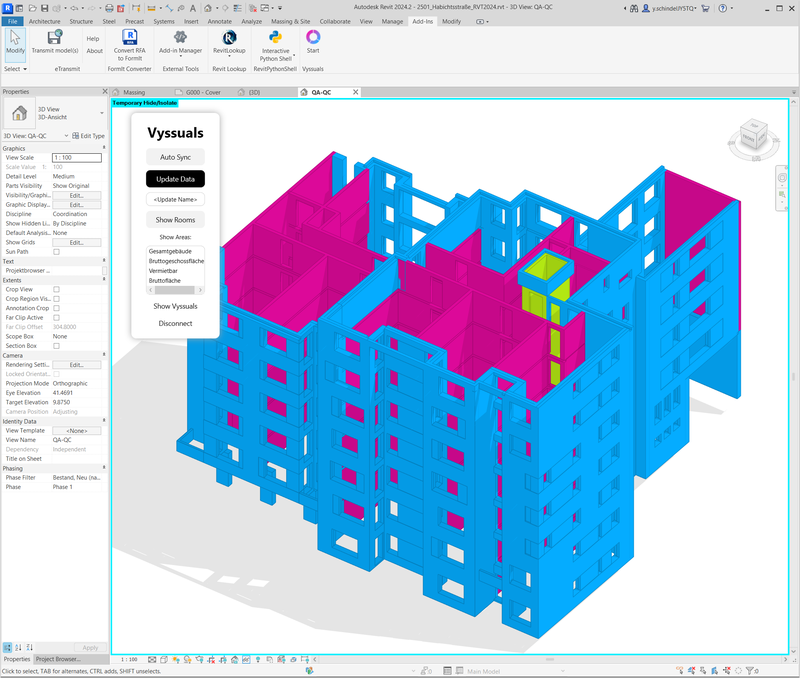This screenshot has height=678, width=800.
Task: Click the Show Areas list horizontal scrollbar
Action: (x=175, y=290)
